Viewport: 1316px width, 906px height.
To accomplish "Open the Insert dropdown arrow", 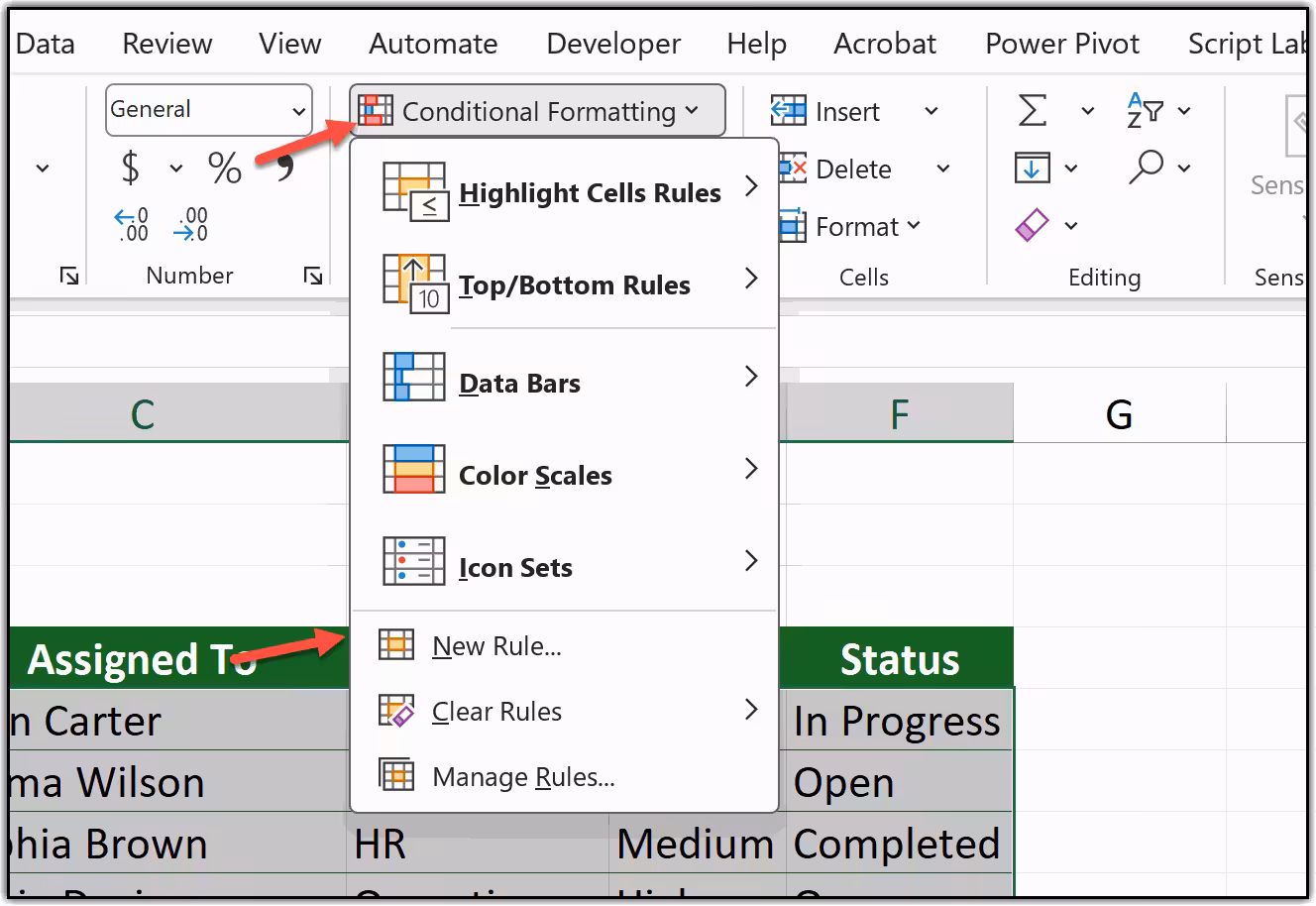I will [932, 111].
